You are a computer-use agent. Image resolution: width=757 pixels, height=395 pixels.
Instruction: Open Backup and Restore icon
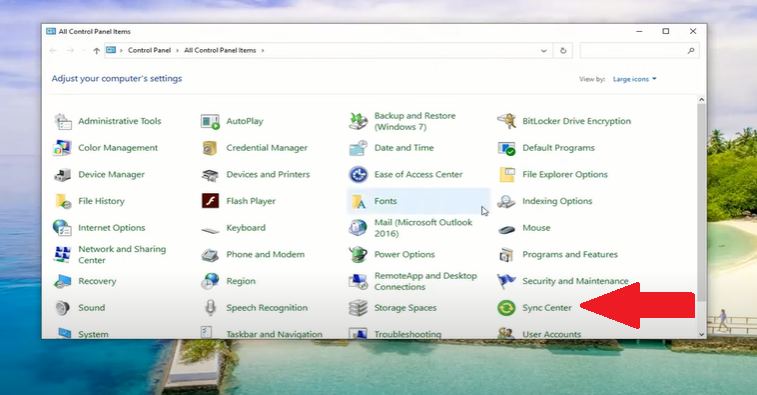358,121
